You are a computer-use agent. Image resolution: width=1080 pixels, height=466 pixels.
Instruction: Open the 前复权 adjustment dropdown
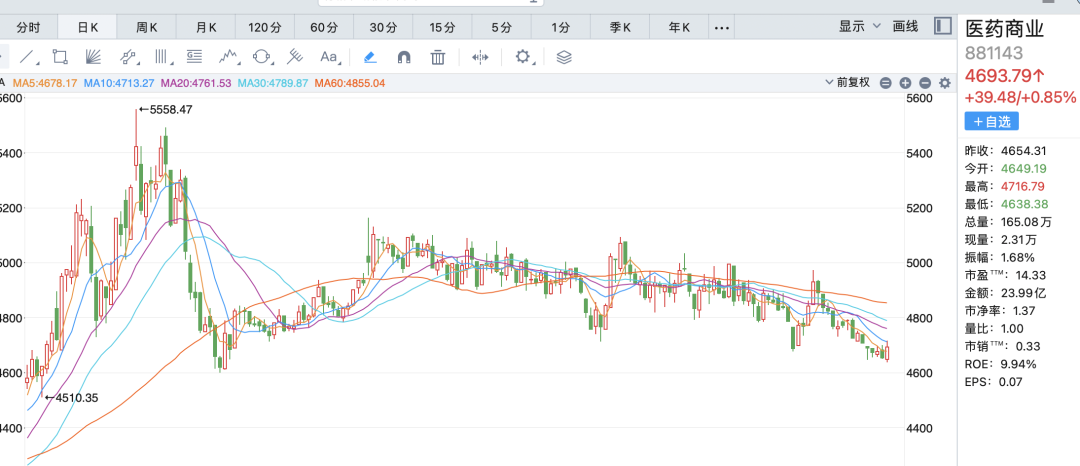(848, 83)
